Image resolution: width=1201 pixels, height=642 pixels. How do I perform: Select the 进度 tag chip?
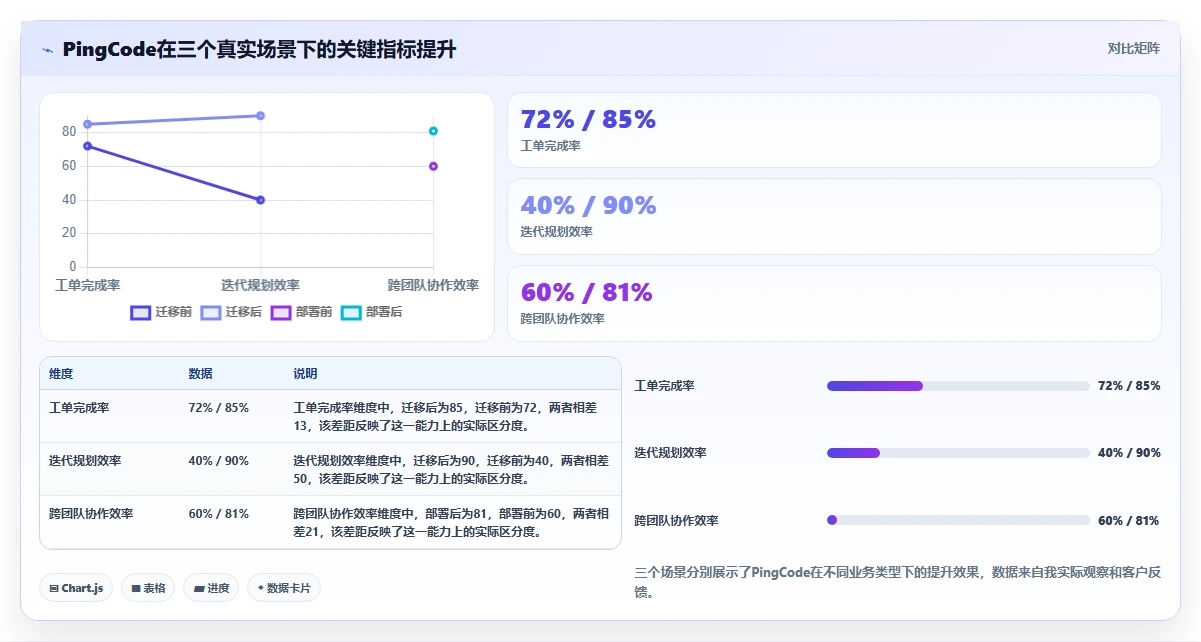click(212, 588)
